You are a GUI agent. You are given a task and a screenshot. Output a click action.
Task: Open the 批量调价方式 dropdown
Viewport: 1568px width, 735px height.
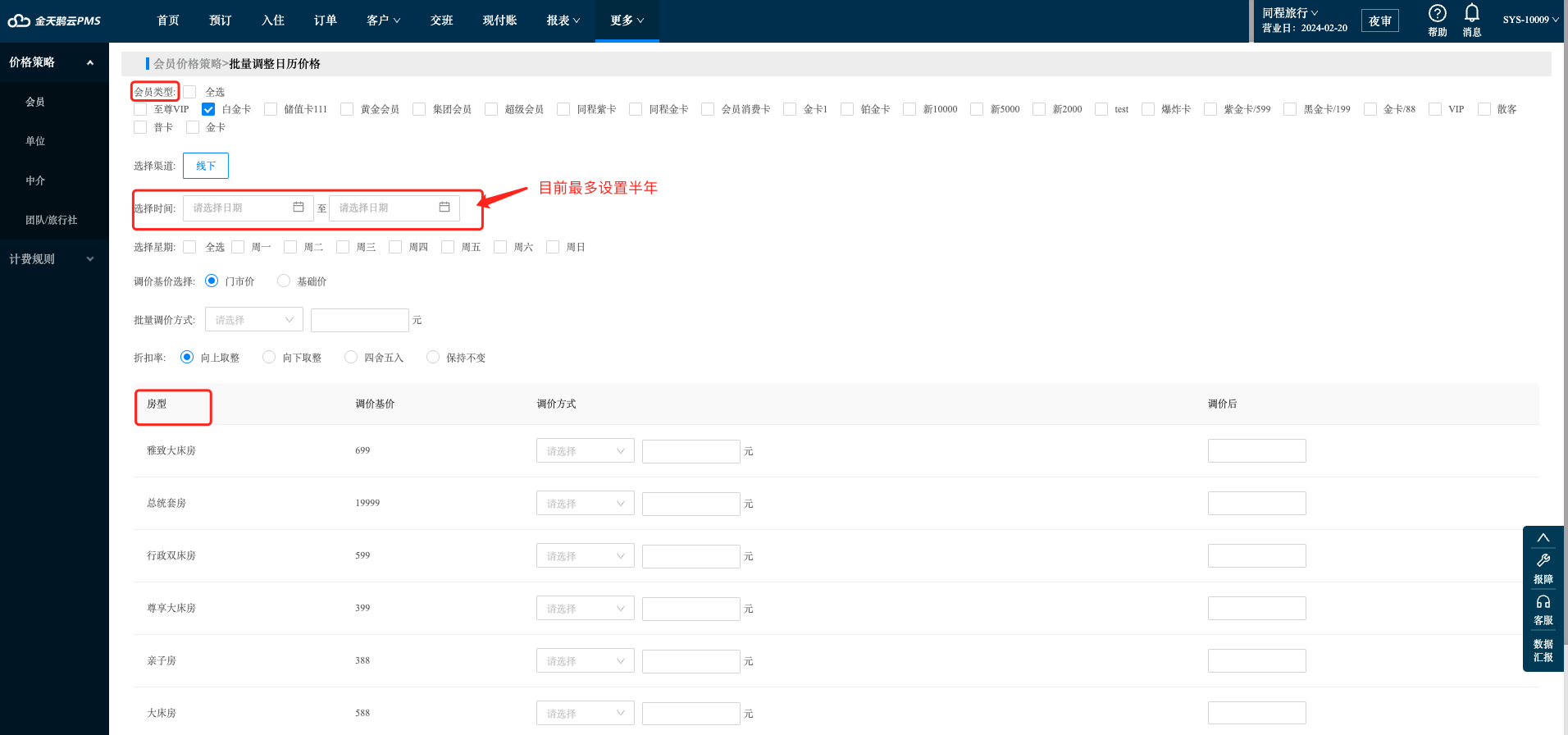pos(254,320)
